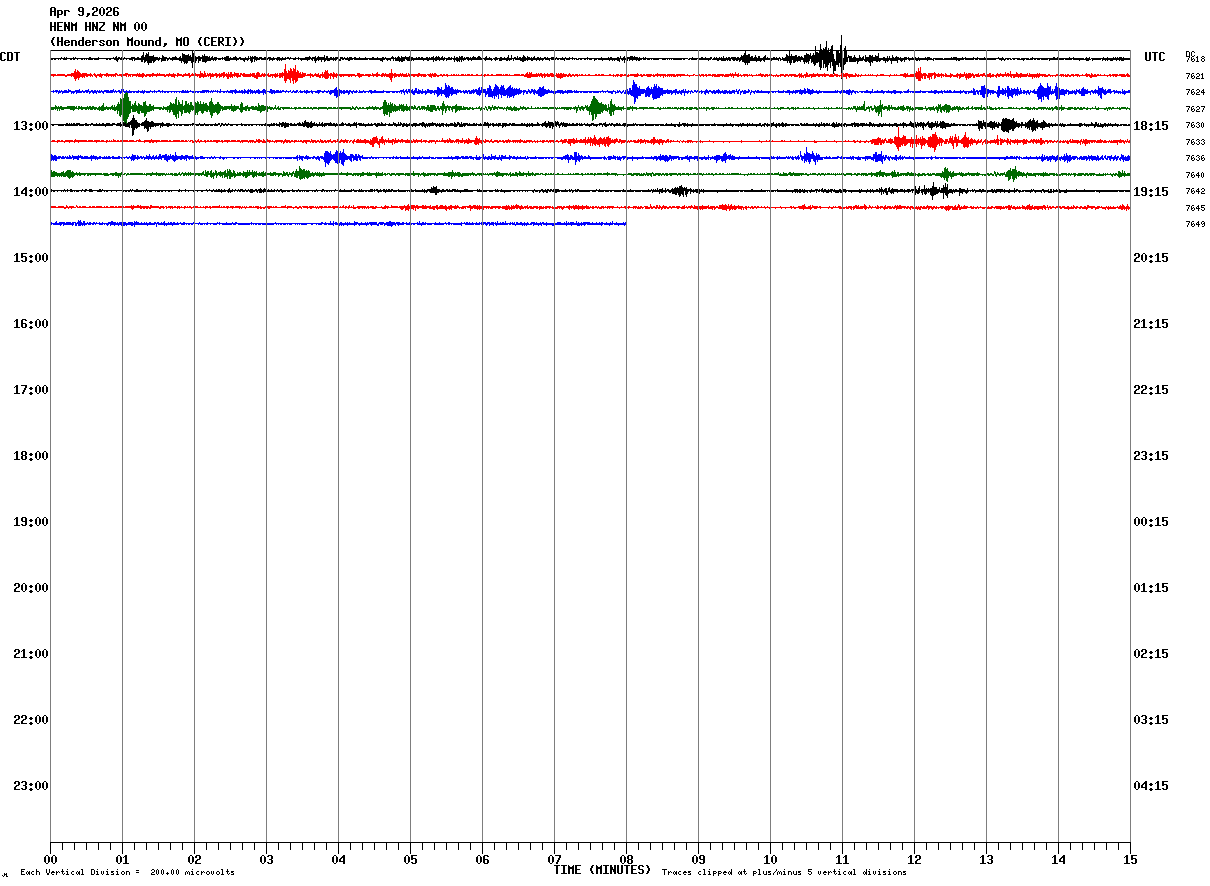Click the '20:00' CDT hour label
Image resolution: width=1210 pixels, height=886 pixels.
pos(31,588)
